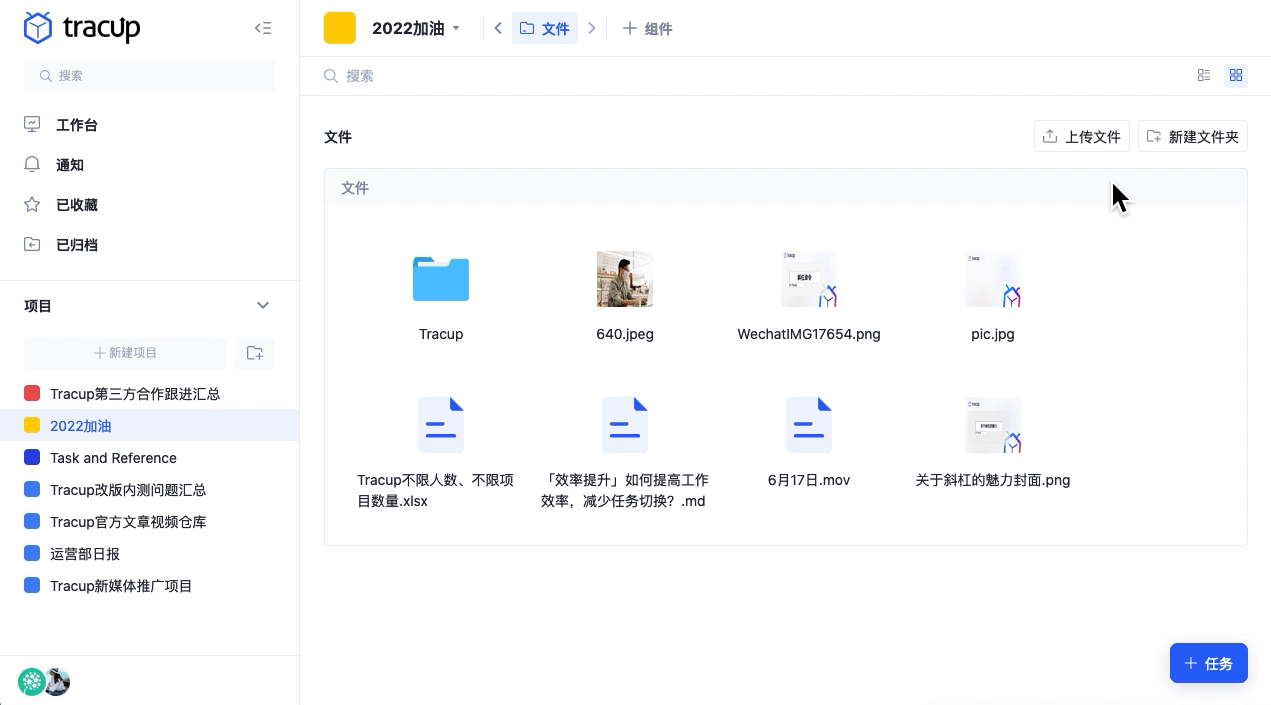Viewport: 1271px width, 705px height.
Task: Add a component via 组件 plus control
Action: 647,28
